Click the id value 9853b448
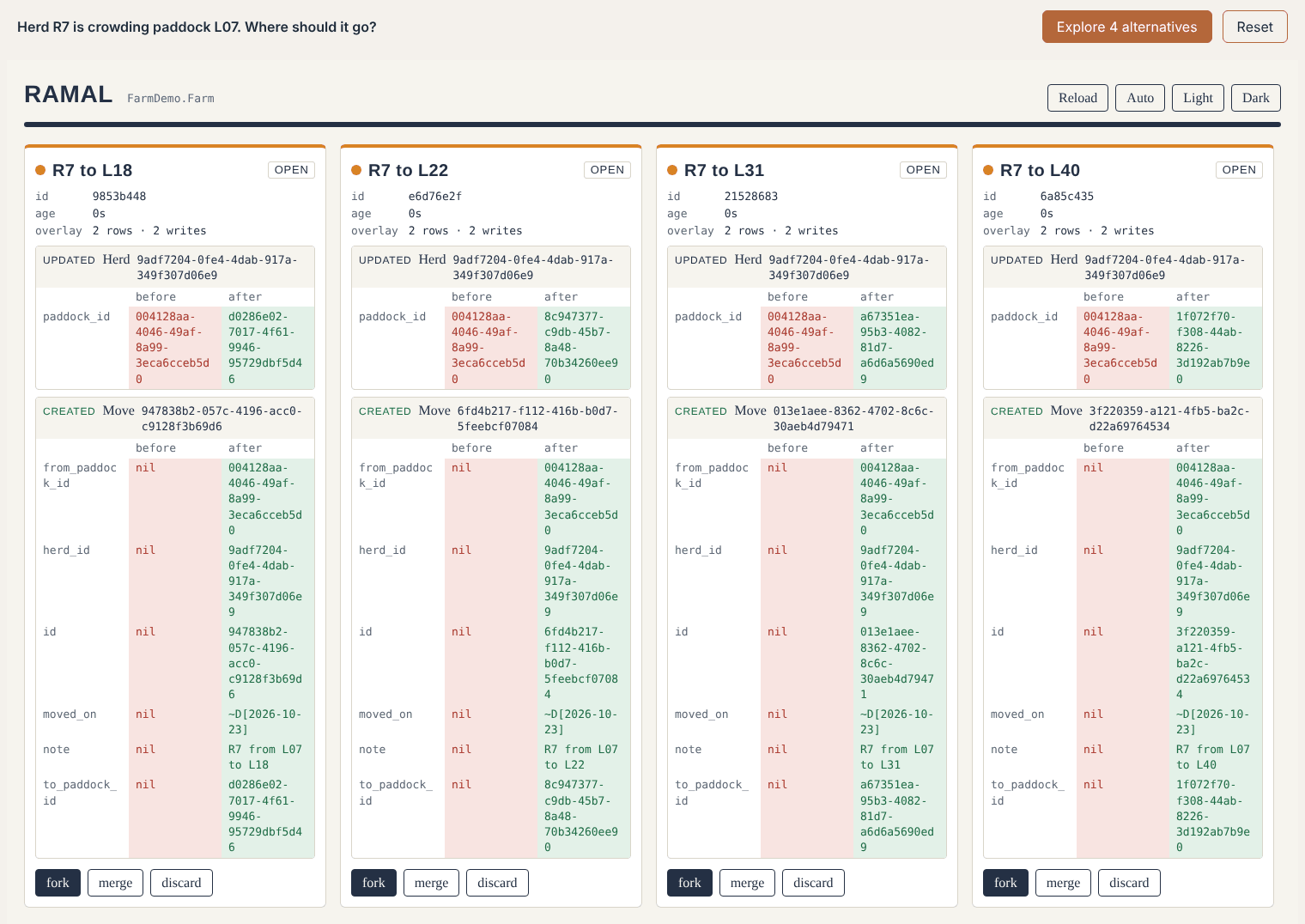Screen dimensions: 1305x924 click(119, 197)
